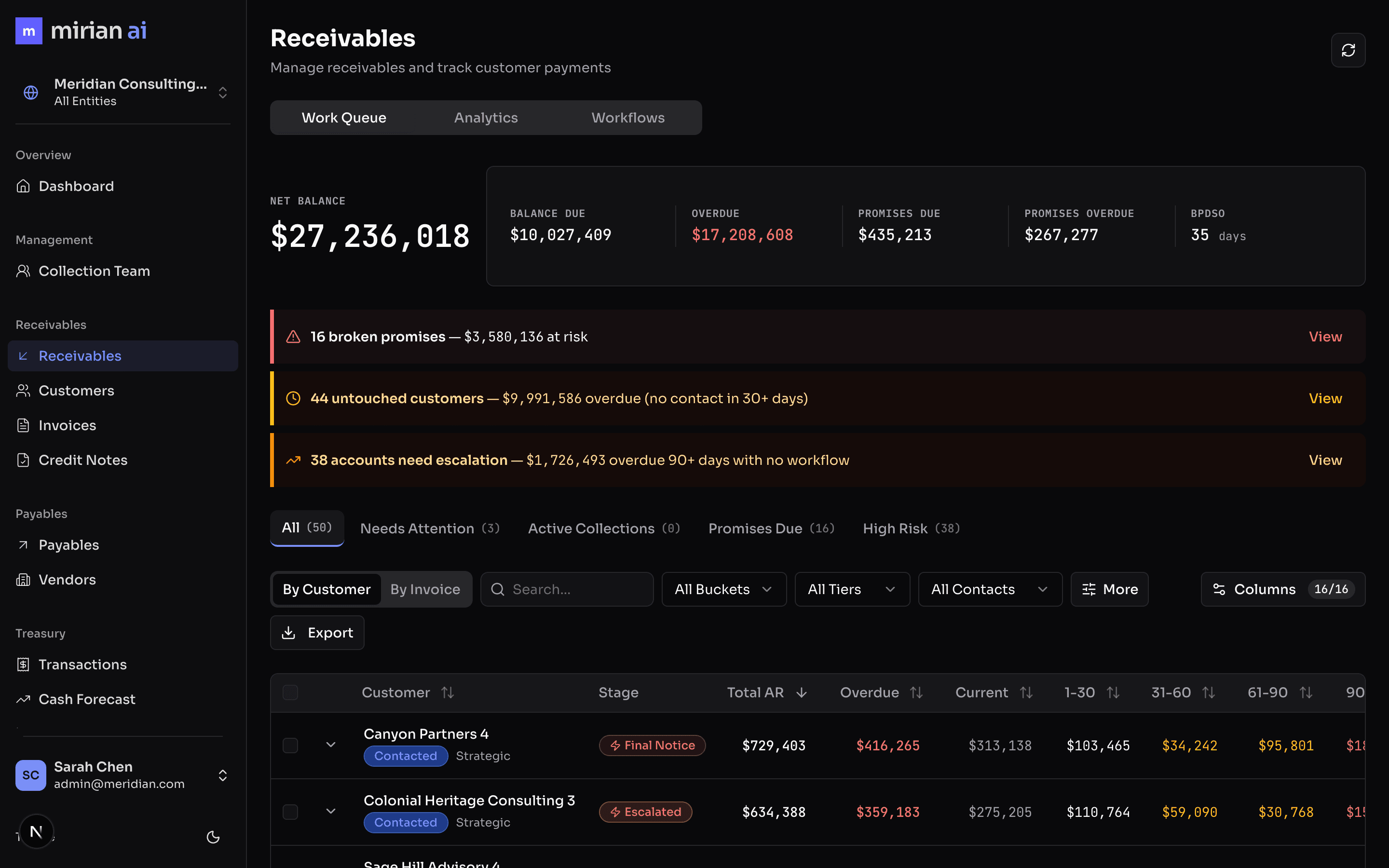The width and height of the screenshot is (1389, 868).
Task: Select Canyon Partners 4 row checkbox
Action: tap(290, 745)
